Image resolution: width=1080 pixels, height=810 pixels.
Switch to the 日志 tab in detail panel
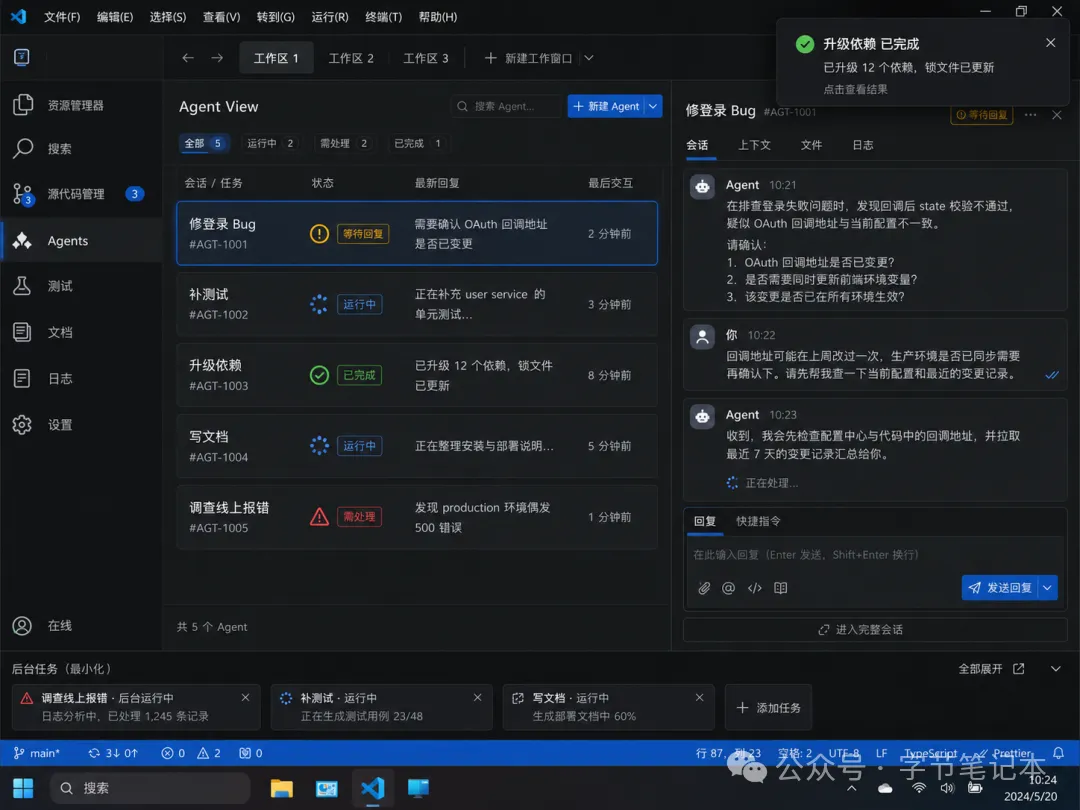pos(862,145)
